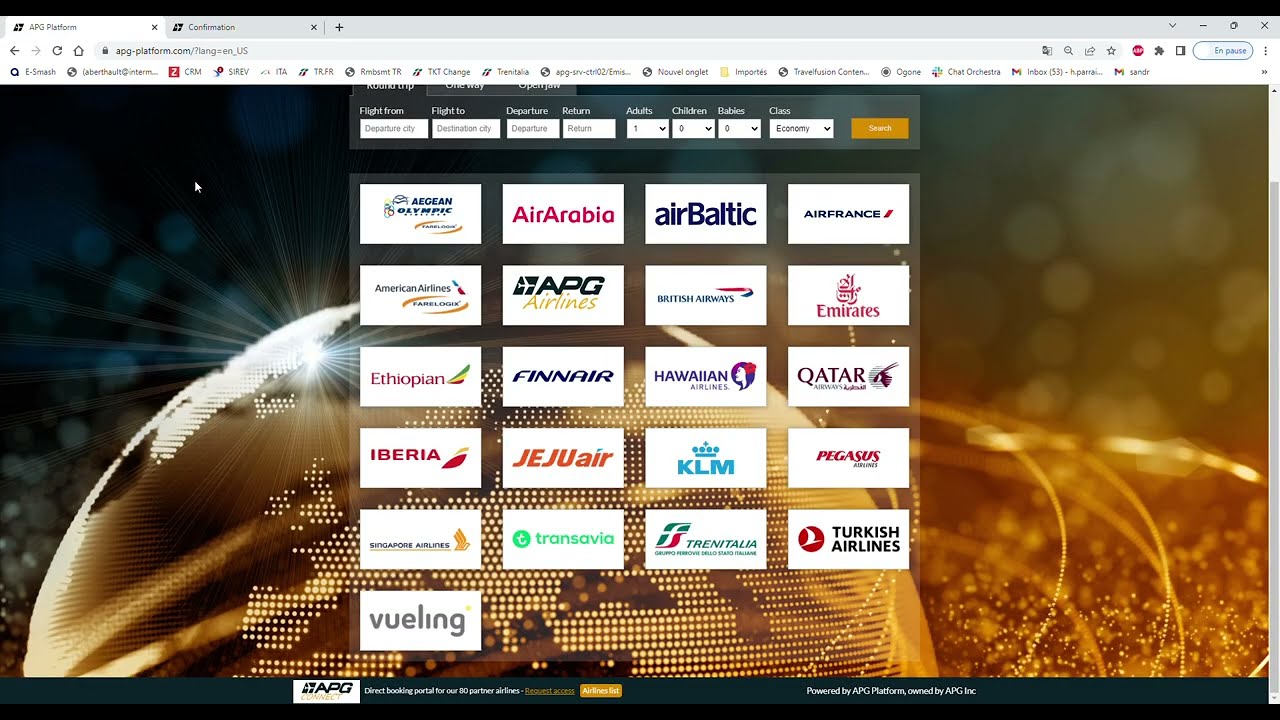
Task: Click the red ABP extension icon
Action: pos(1138,50)
